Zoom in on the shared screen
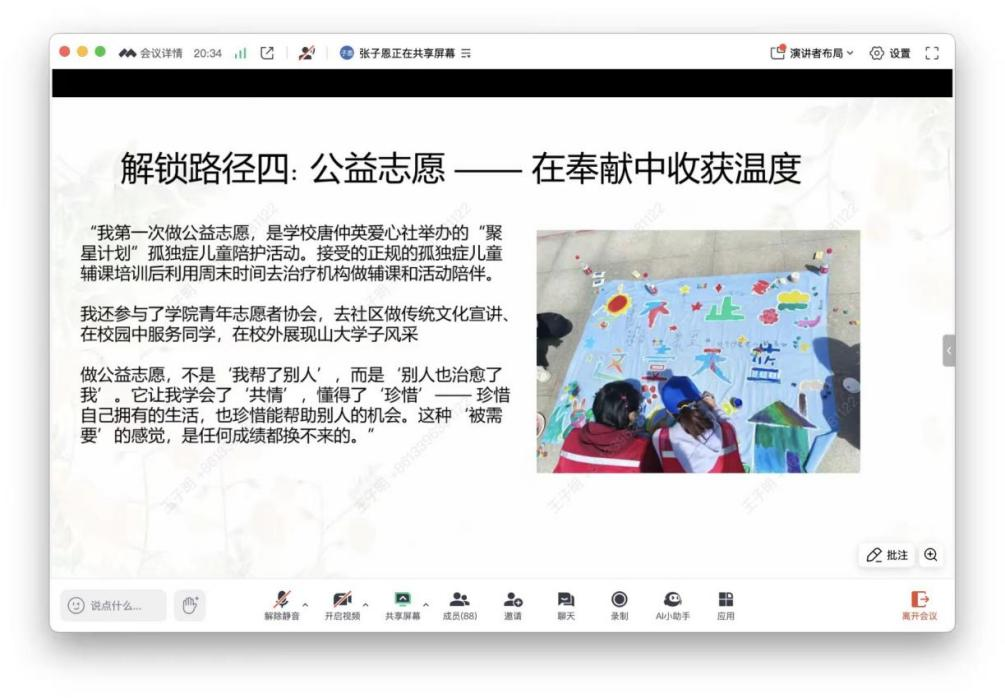Image resolution: width=1005 pixels, height=698 pixels. [931, 555]
